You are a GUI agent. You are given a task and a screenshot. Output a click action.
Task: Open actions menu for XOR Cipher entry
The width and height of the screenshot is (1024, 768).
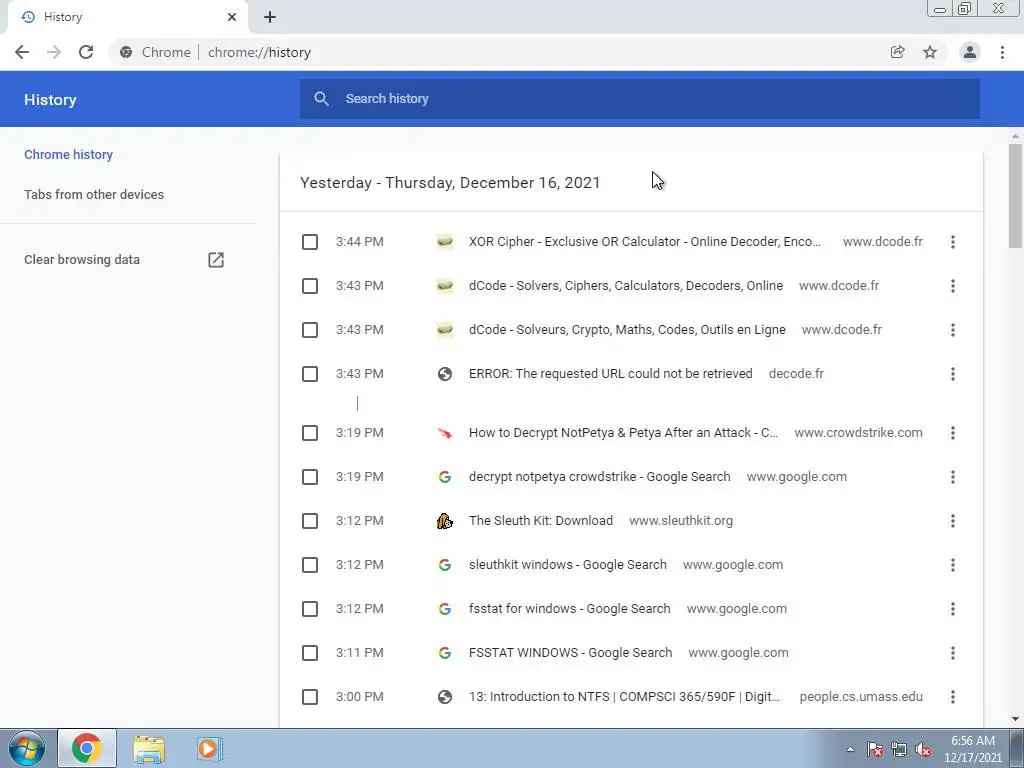point(953,242)
